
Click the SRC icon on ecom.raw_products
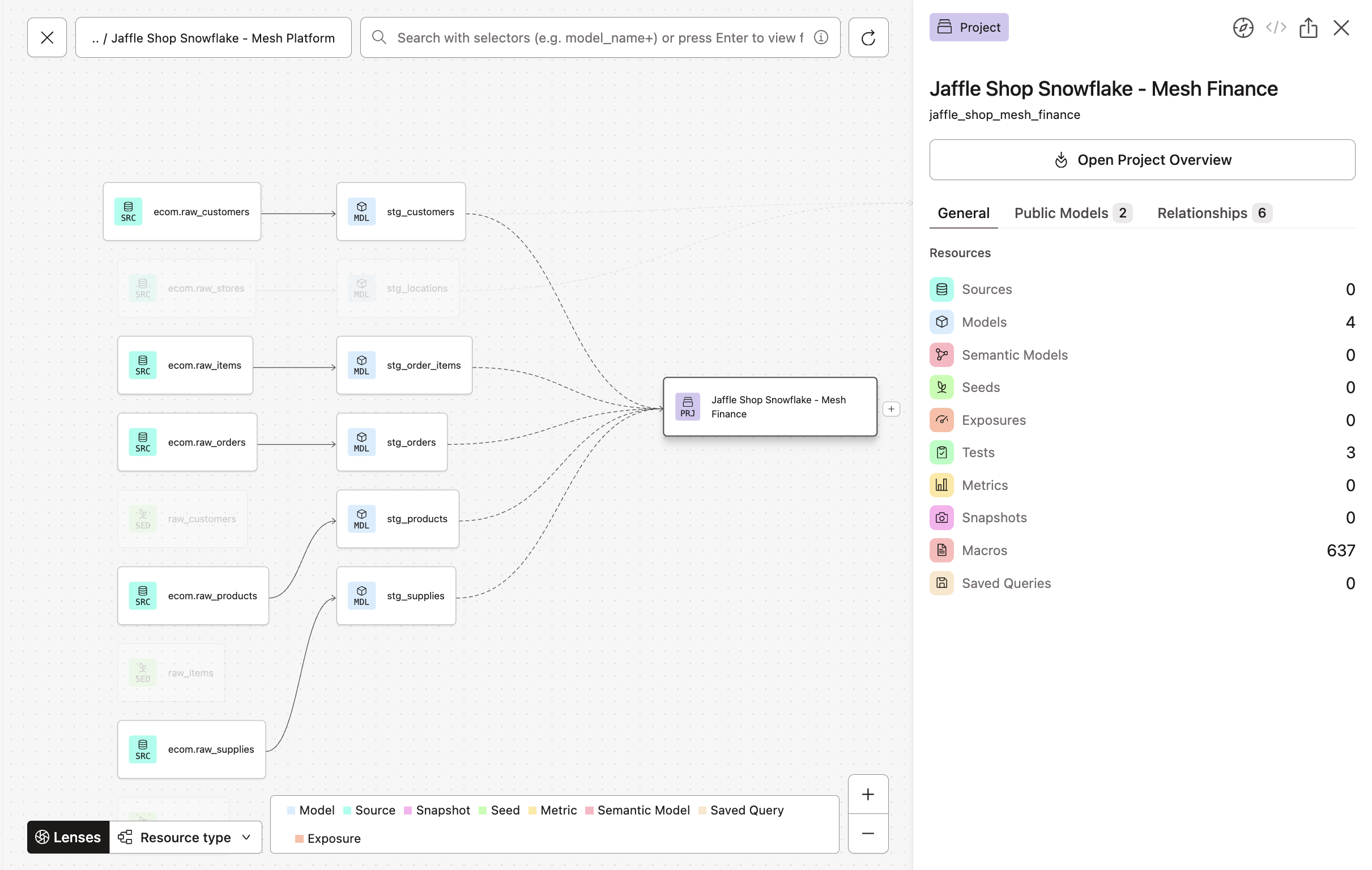click(x=142, y=596)
